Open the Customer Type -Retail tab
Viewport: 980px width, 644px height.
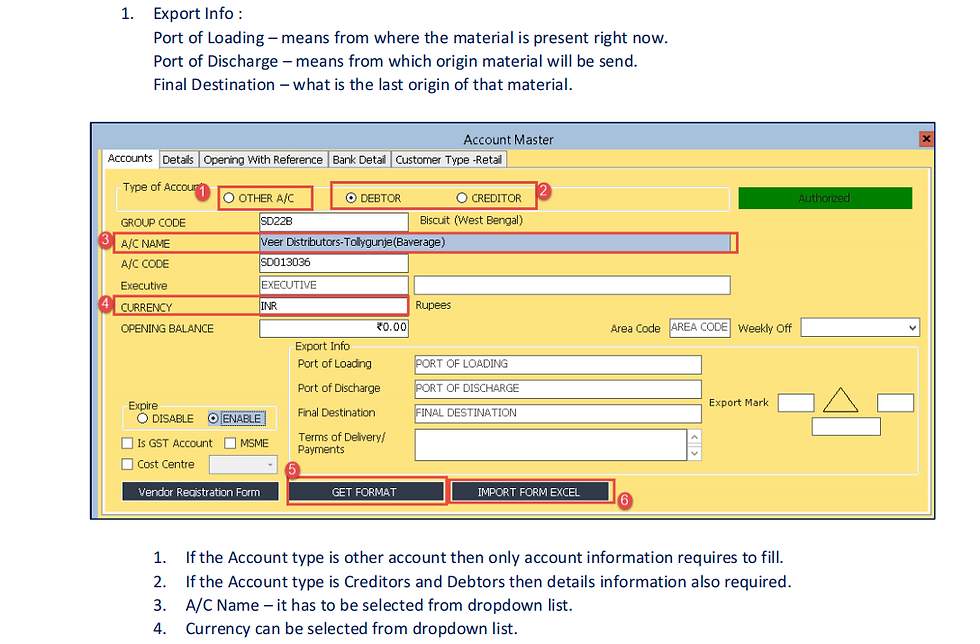coord(449,159)
